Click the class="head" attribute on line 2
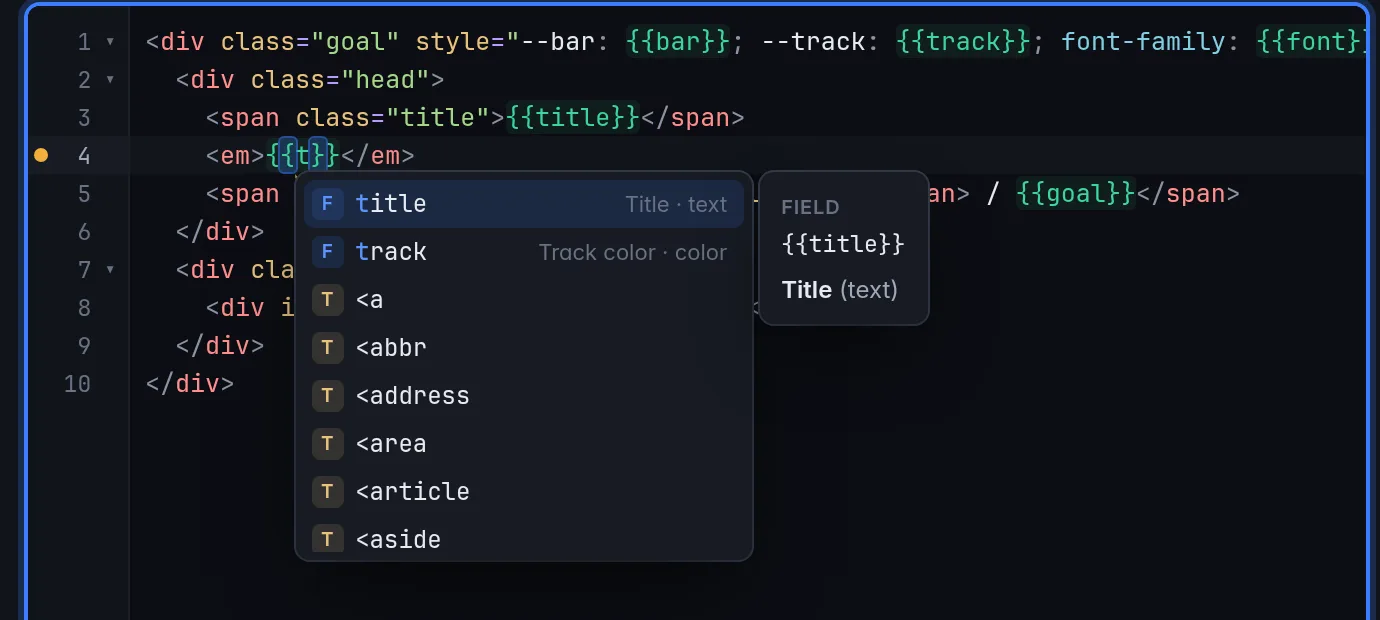Viewport: 1380px width, 620px height. tap(340, 80)
